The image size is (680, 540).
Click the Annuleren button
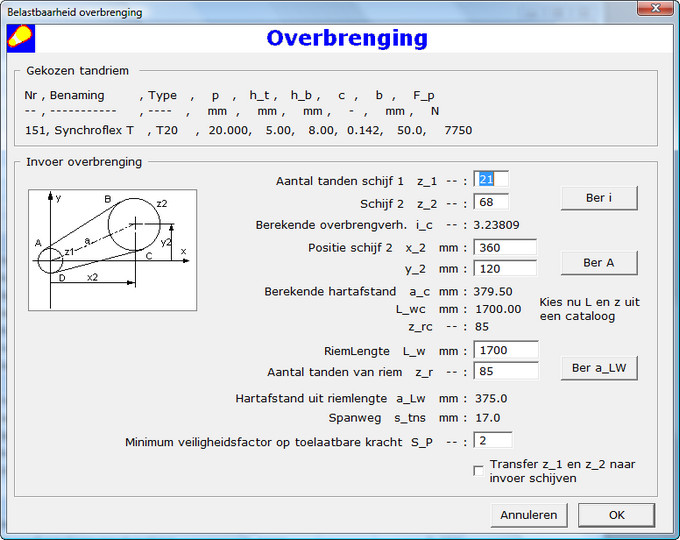pos(529,515)
